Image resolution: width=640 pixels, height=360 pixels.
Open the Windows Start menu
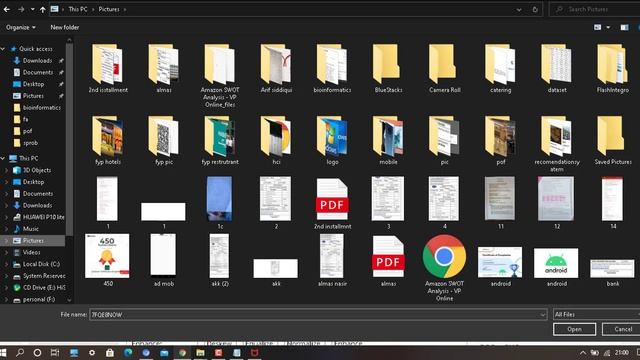[x=3, y=353]
